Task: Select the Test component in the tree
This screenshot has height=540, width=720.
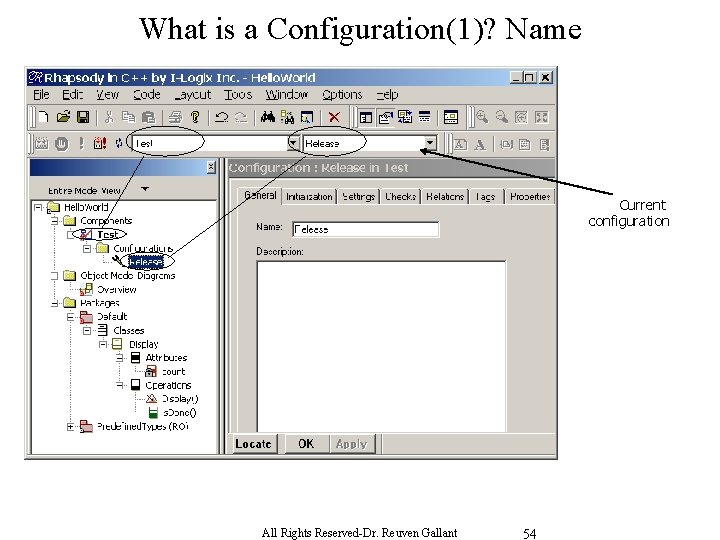Action: tap(107, 235)
